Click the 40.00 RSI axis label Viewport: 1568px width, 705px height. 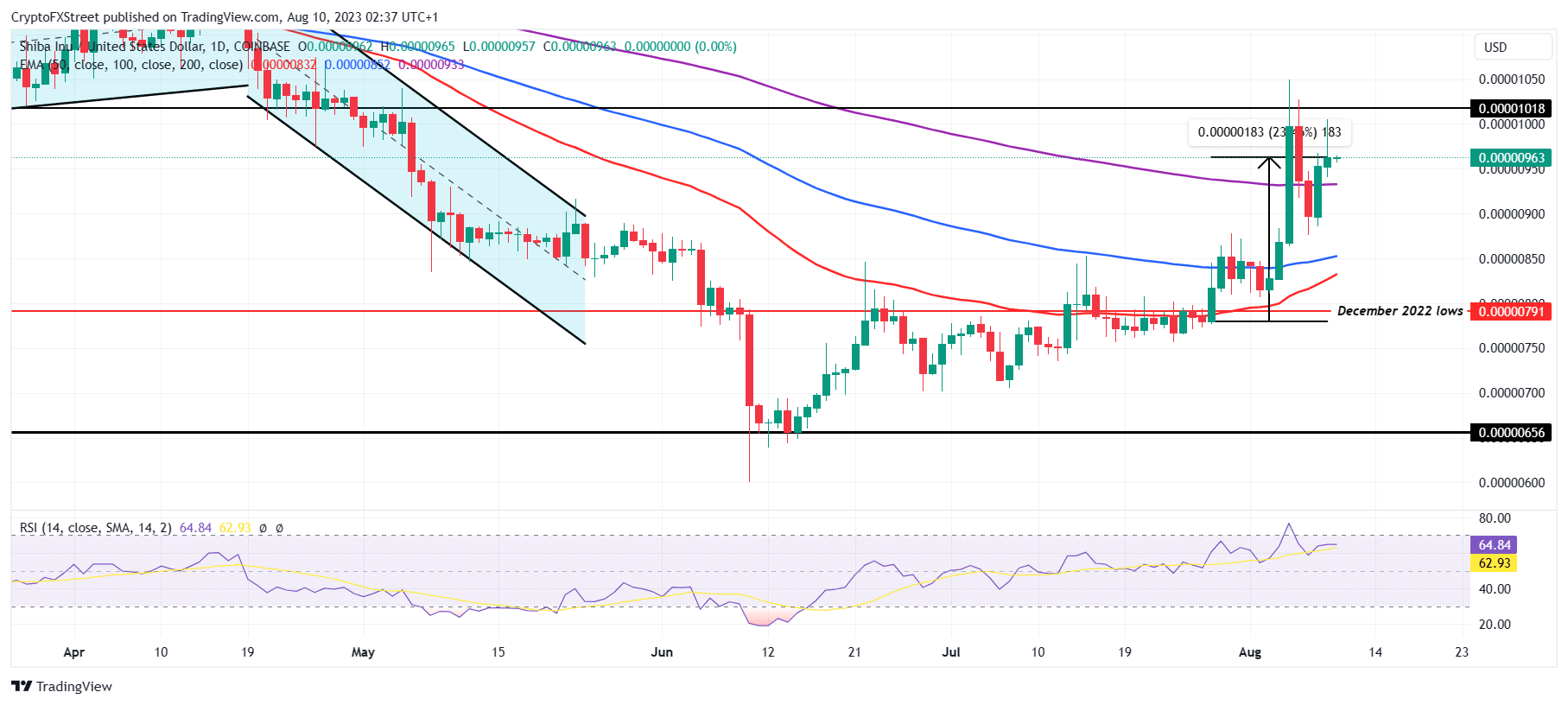[x=1495, y=589]
